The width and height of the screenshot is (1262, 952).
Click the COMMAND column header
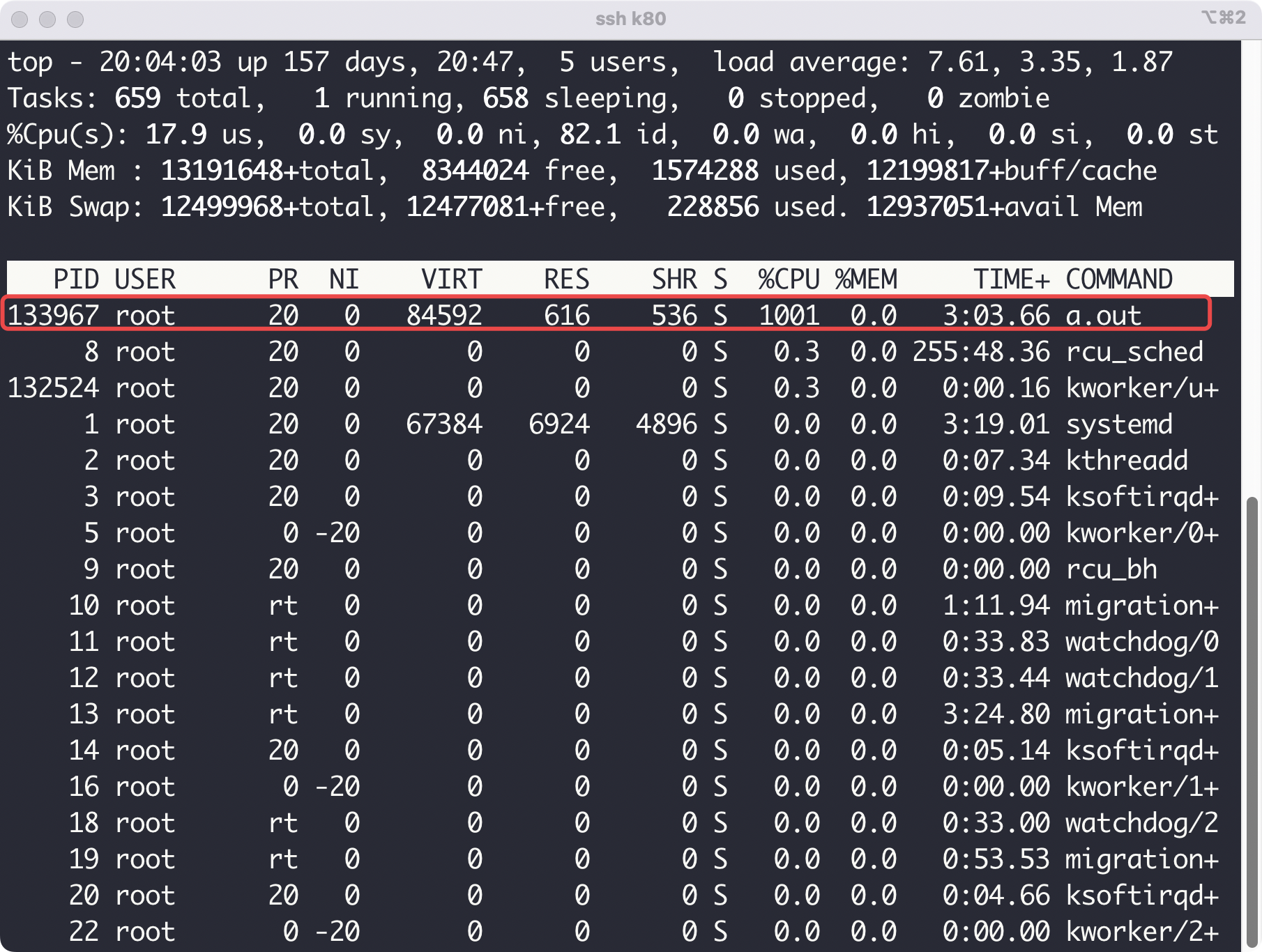1119,279
